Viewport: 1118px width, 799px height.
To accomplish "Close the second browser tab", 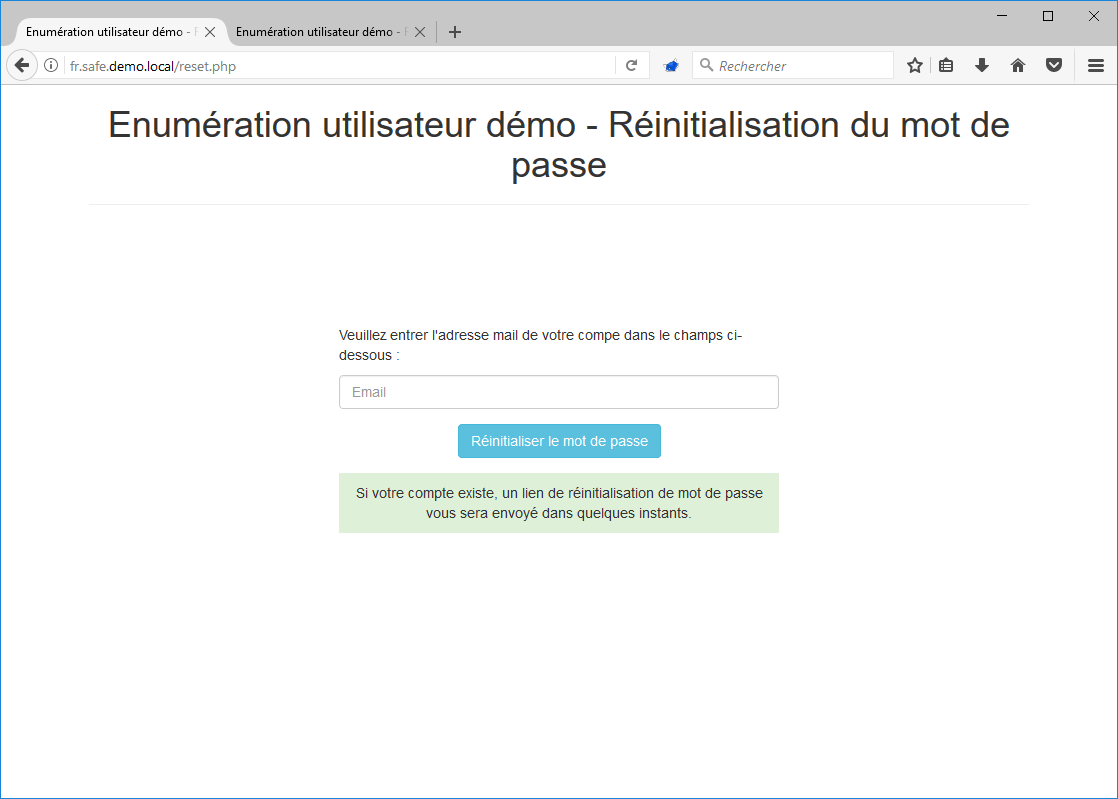I will 419,31.
